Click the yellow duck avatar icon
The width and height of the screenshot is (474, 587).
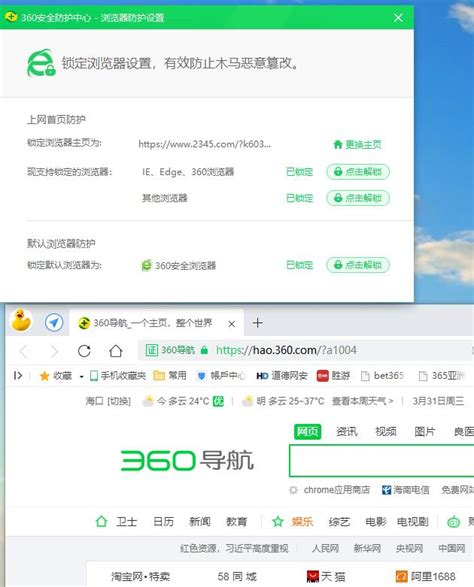(x=21, y=320)
